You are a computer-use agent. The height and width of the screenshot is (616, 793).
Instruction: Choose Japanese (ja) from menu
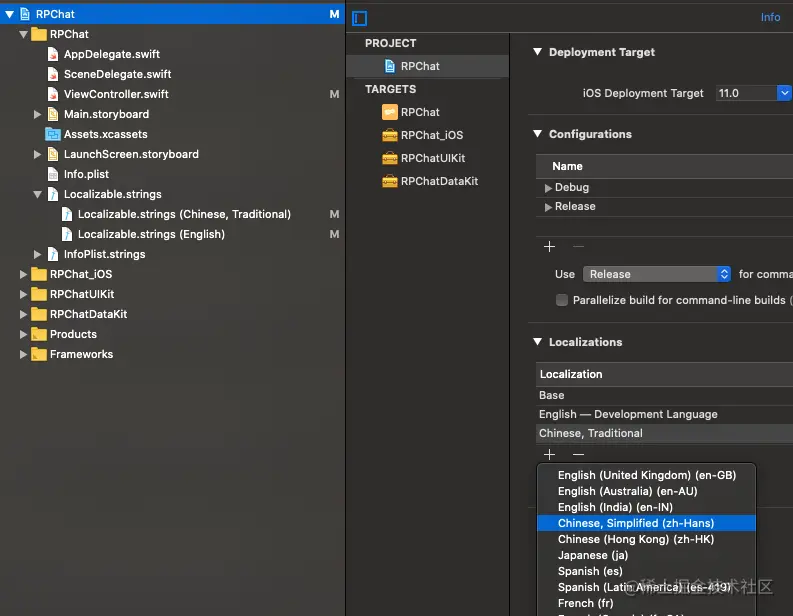click(x=646, y=555)
